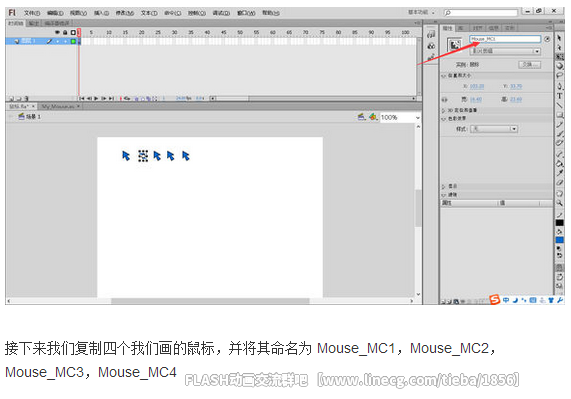Switch to the My_Mouse.as document tab
Screen dimensions: 571x399
click(60, 106)
